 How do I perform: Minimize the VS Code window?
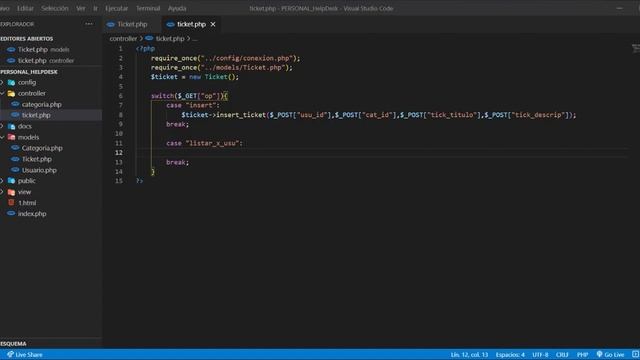click(x=619, y=8)
